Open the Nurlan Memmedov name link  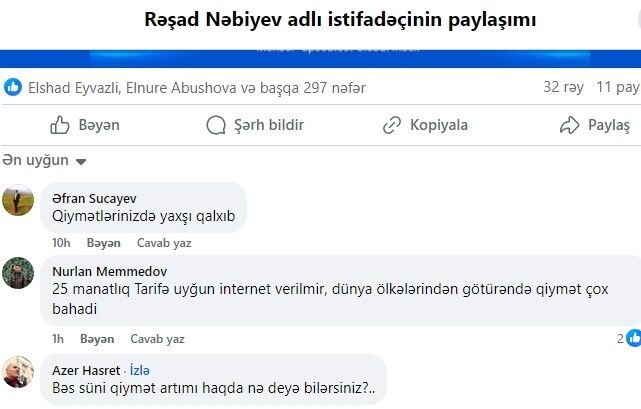pos(110,271)
